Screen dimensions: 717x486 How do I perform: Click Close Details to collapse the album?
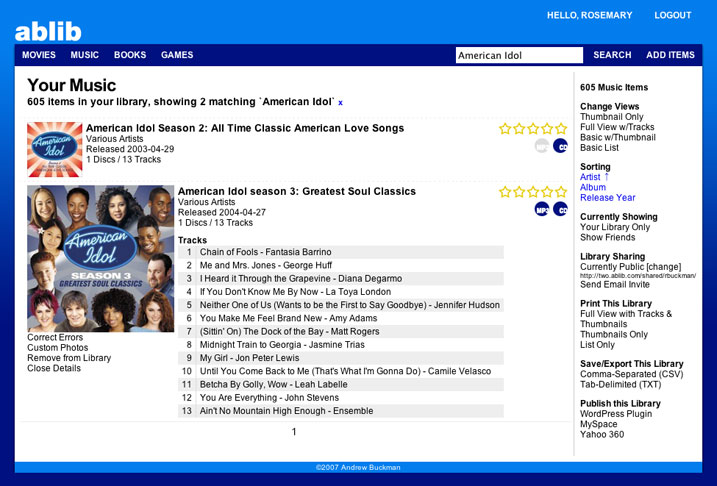(54, 368)
